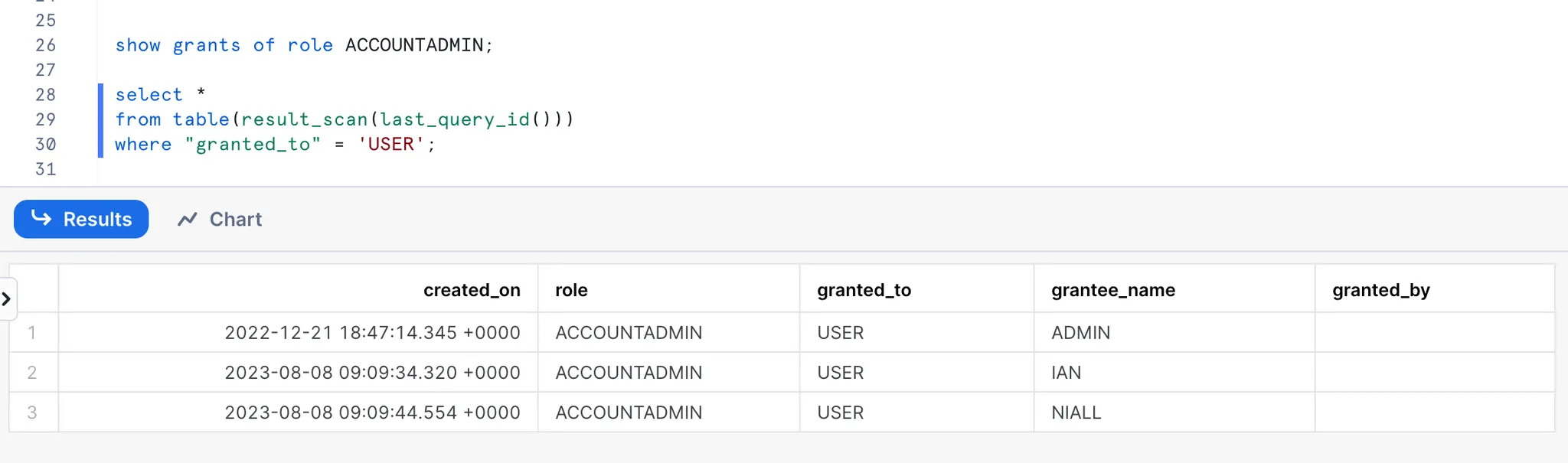Click the granted_by column header
The height and width of the screenshot is (463, 1568).
click(x=1435, y=289)
